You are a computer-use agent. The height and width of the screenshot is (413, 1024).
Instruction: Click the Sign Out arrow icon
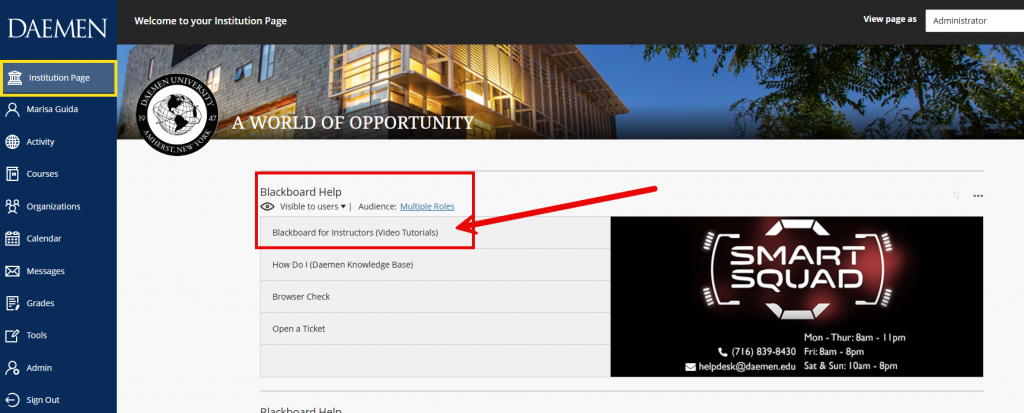coord(12,400)
